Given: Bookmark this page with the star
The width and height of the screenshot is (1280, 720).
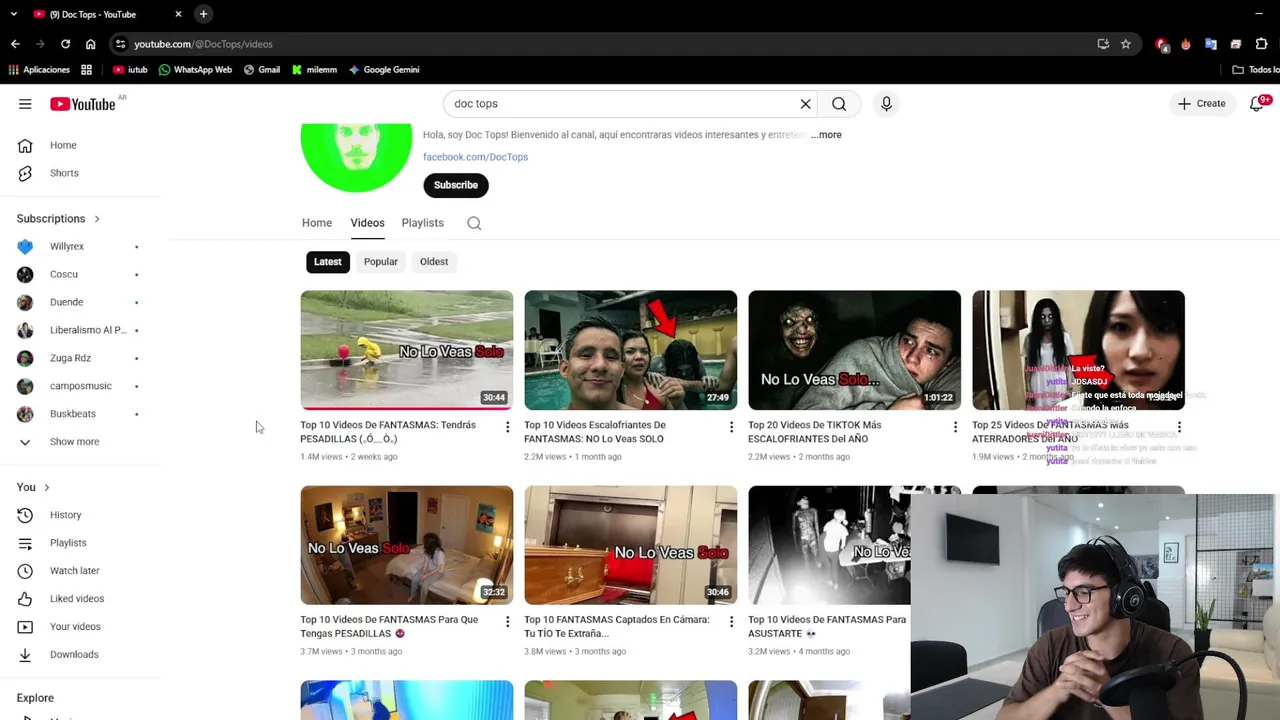Looking at the screenshot, I should 1125,44.
